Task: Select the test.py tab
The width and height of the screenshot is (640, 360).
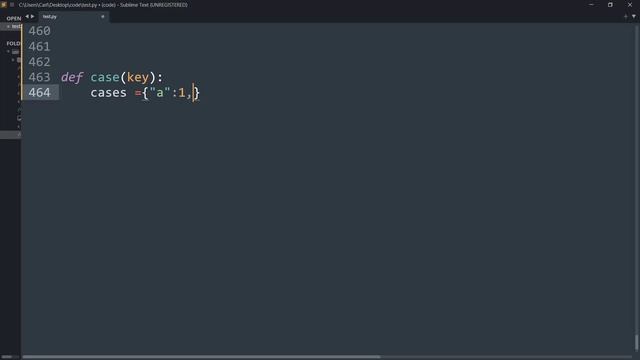Action: coord(73,17)
